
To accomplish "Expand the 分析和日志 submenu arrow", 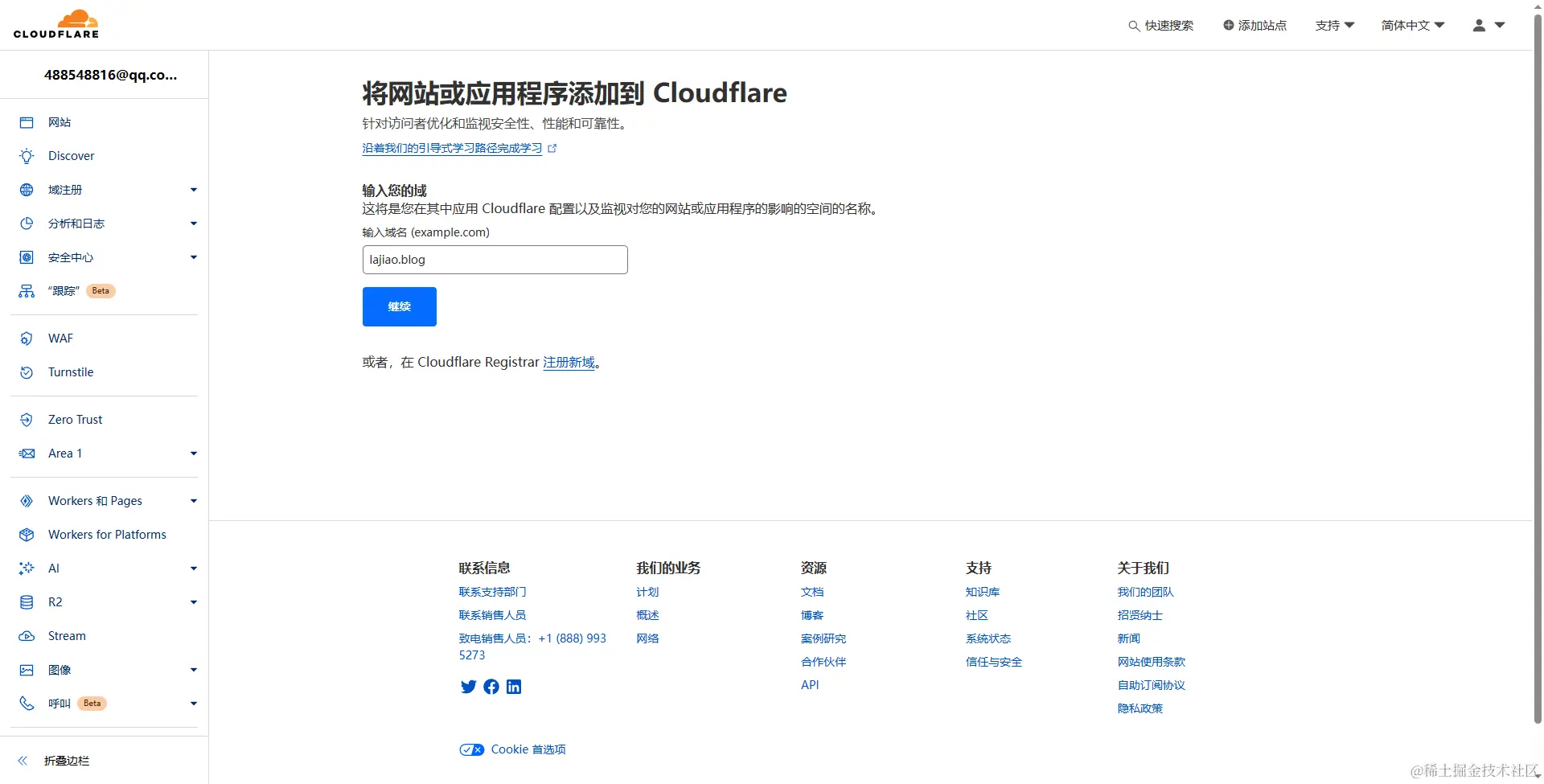I will coord(194,224).
